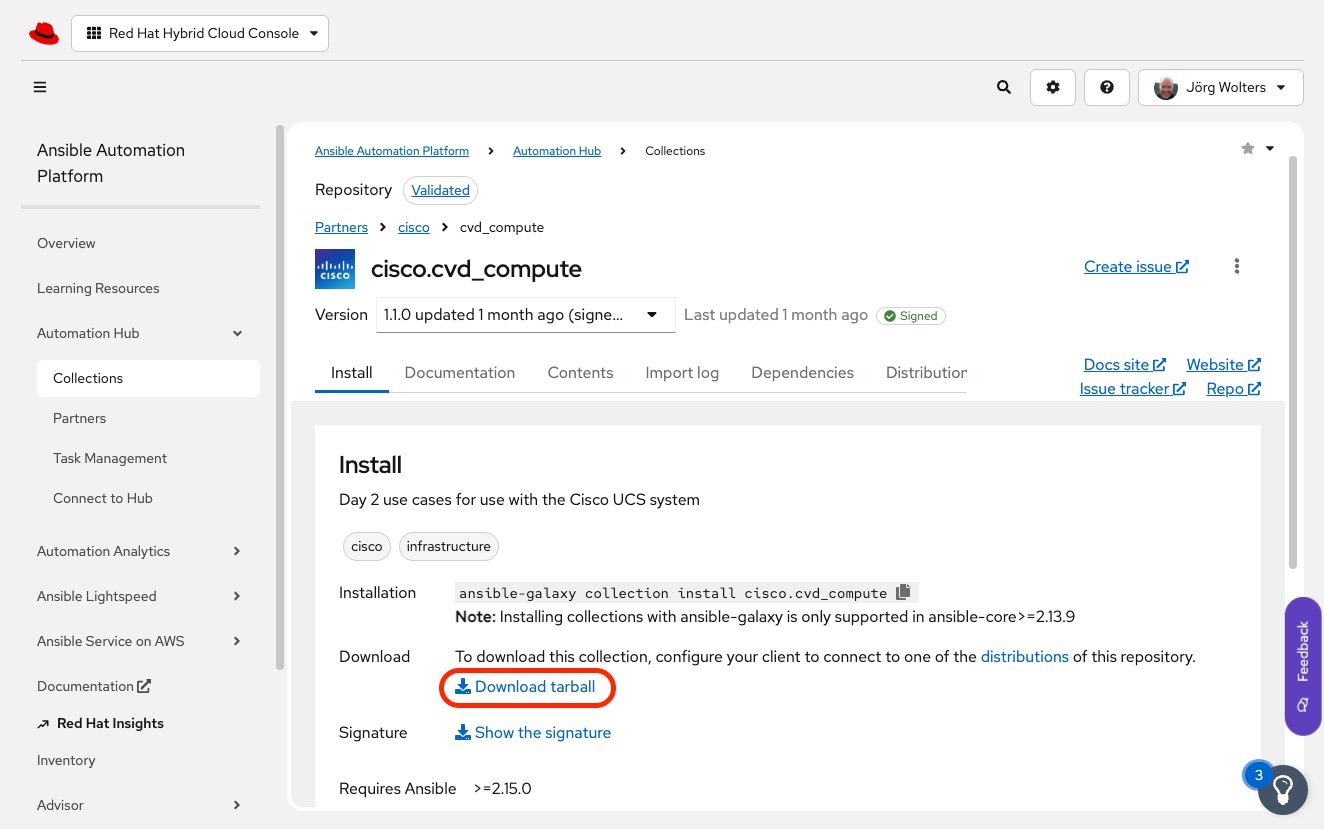Switch to the Dependencies tab
1324x829 pixels.
pos(802,373)
